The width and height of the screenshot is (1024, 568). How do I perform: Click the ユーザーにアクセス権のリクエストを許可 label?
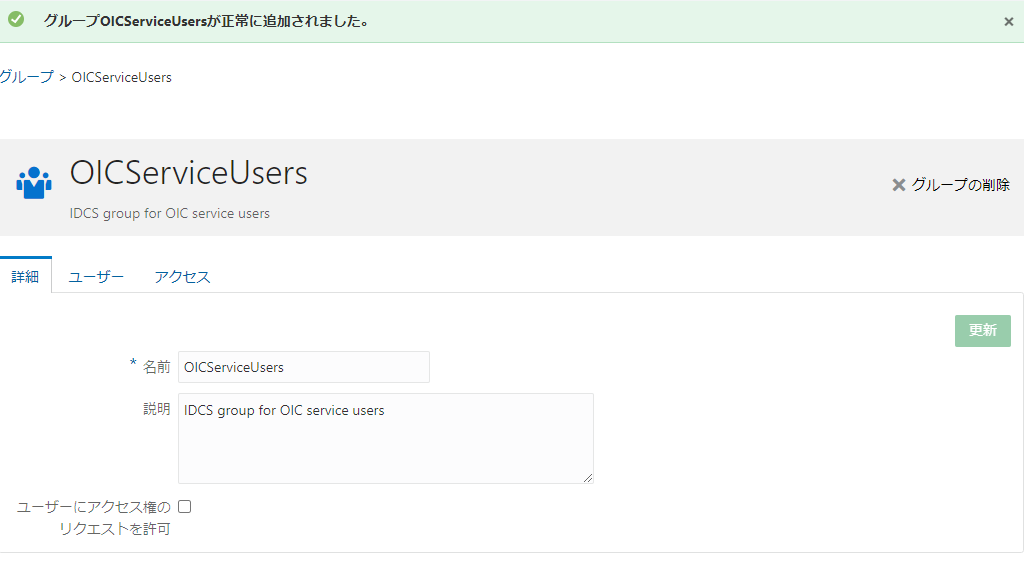coord(94,517)
